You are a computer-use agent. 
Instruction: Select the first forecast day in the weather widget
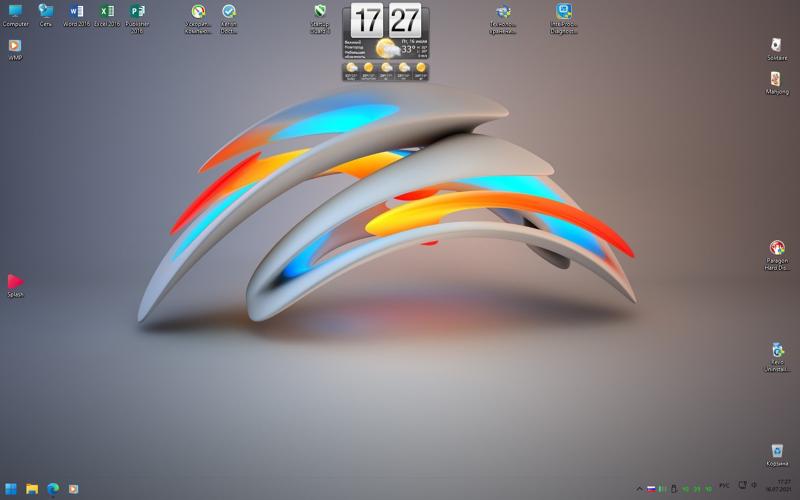point(351,71)
